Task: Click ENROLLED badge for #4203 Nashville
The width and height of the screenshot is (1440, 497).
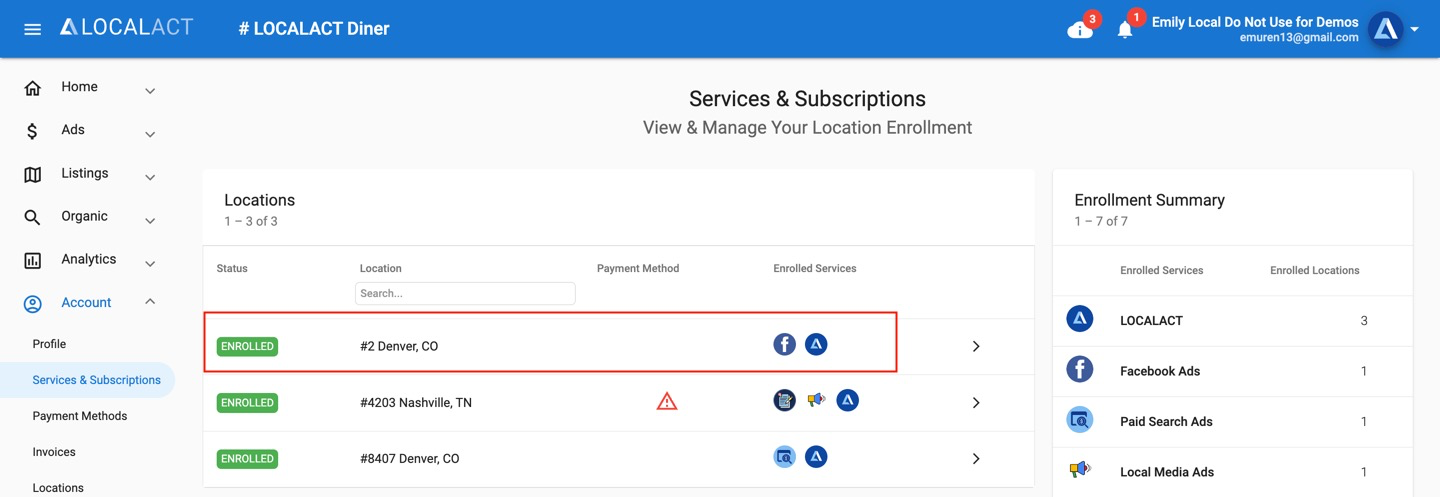Action: pos(247,402)
